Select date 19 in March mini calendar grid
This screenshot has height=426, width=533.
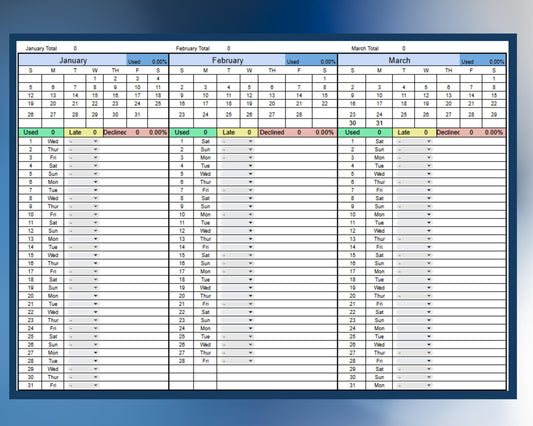[x=426, y=104]
